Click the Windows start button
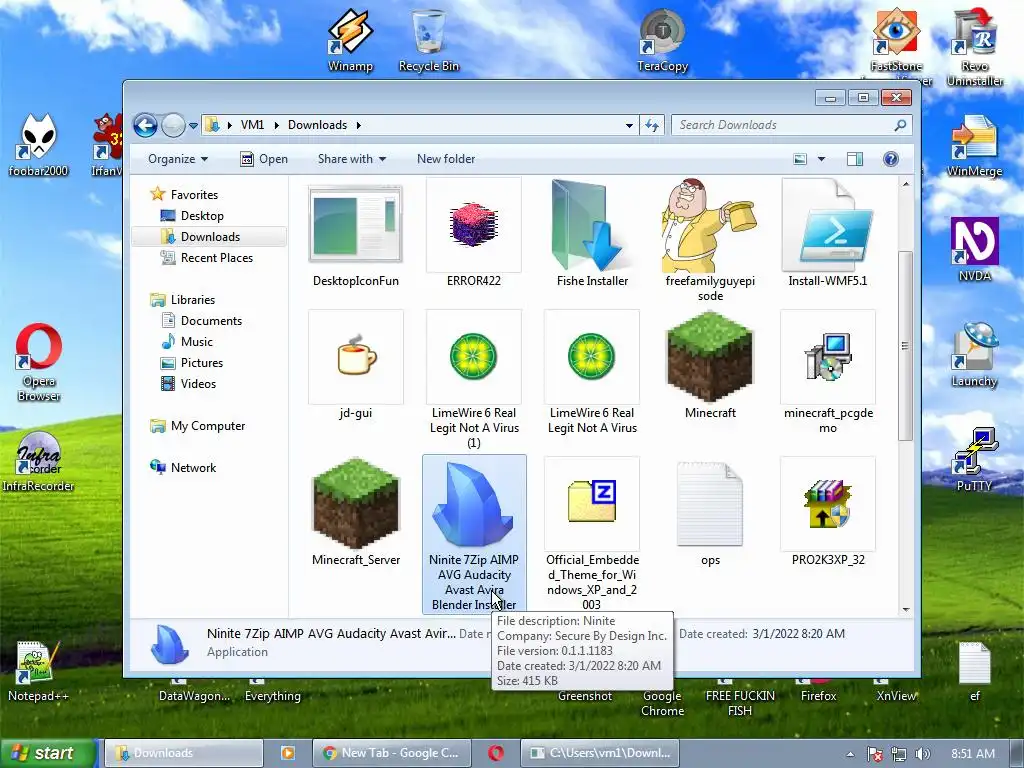This screenshot has width=1024, height=768. tap(48, 753)
